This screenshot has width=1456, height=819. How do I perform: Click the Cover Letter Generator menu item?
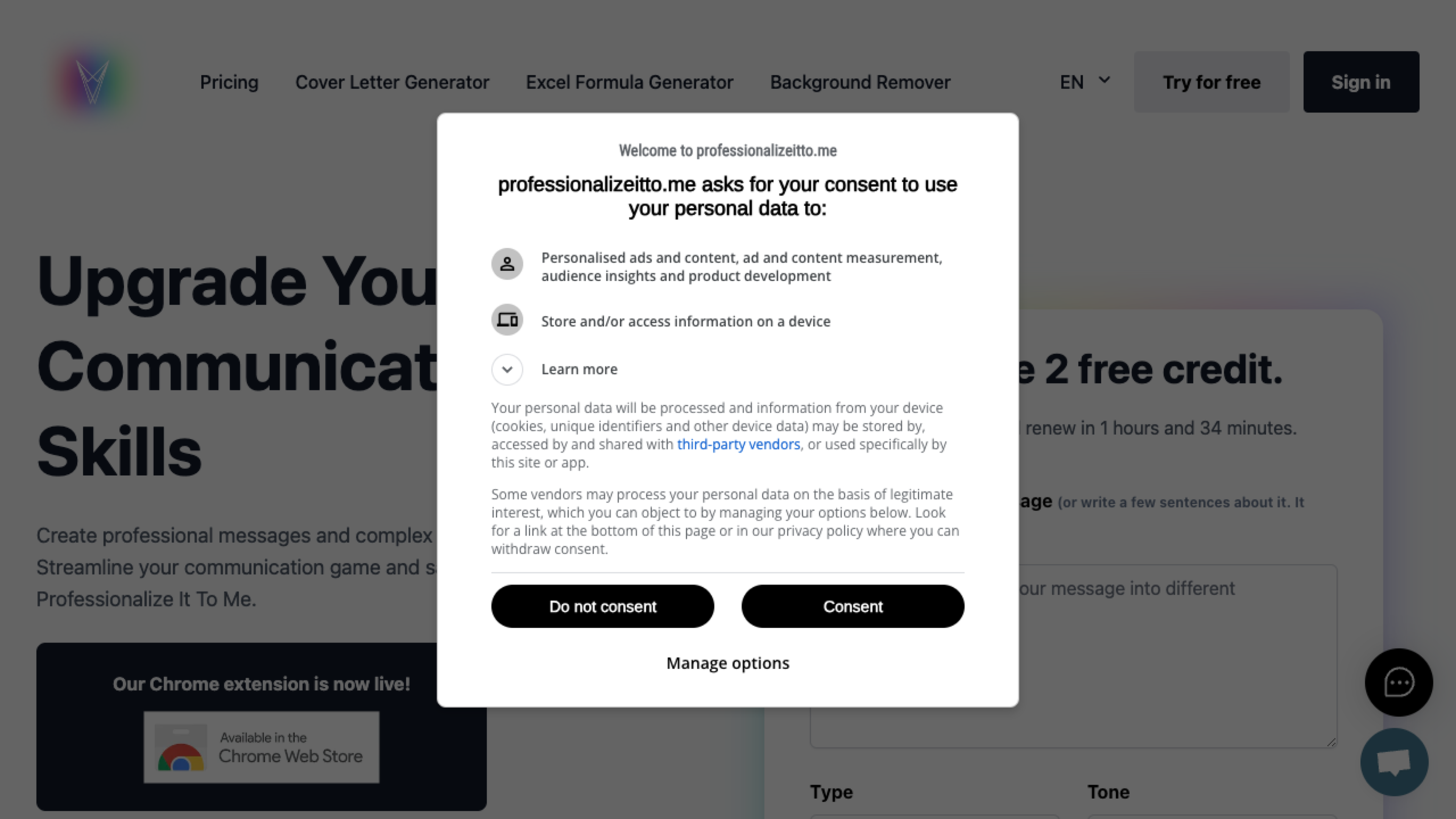(x=391, y=82)
